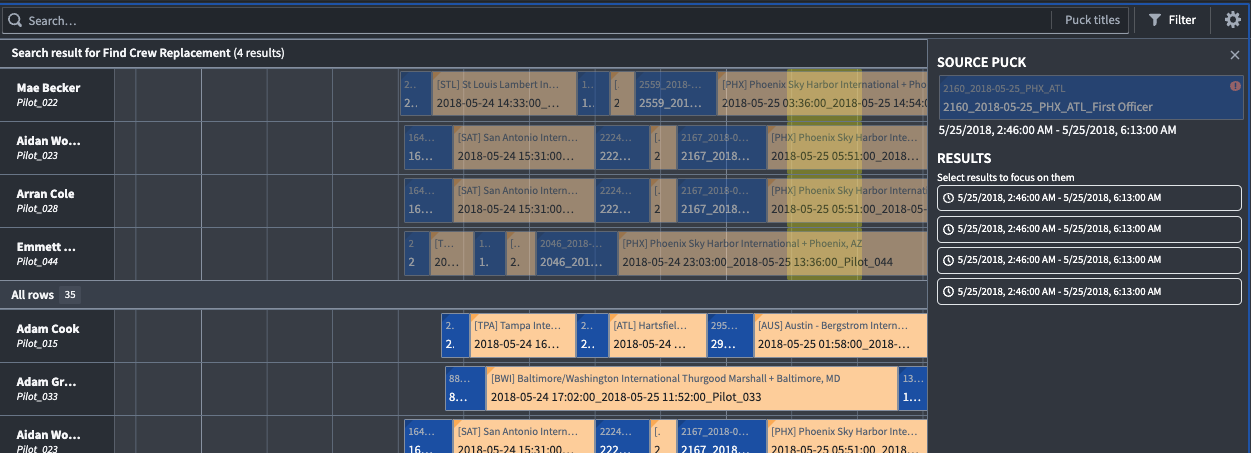The height and width of the screenshot is (453, 1251).
Task: Select Adam Cook's Tampa puck
Action: tap(522, 336)
